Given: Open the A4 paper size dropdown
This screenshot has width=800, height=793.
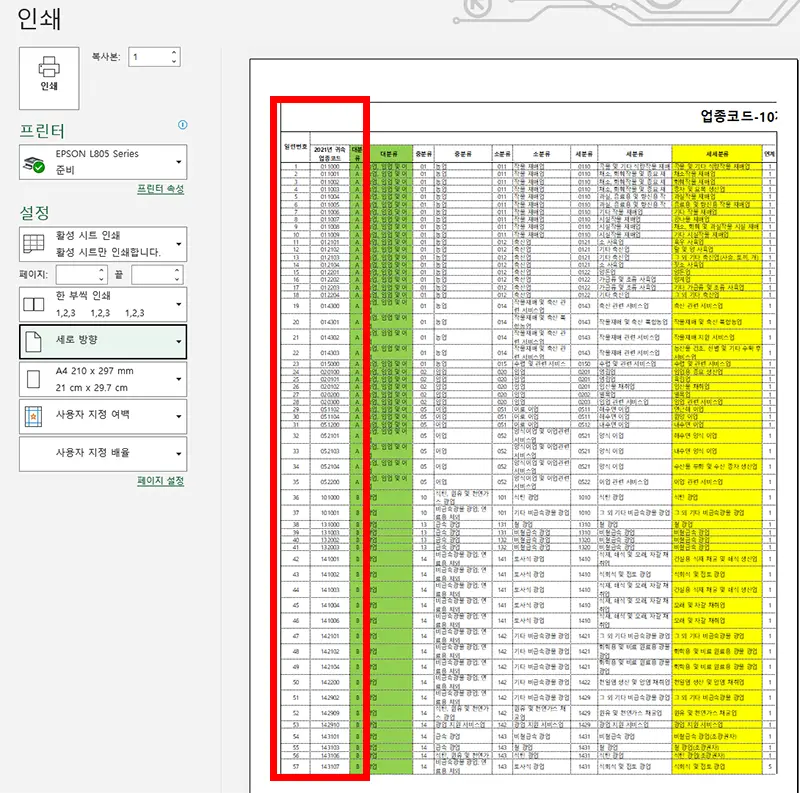Looking at the screenshot, I should tap(178, 380).
